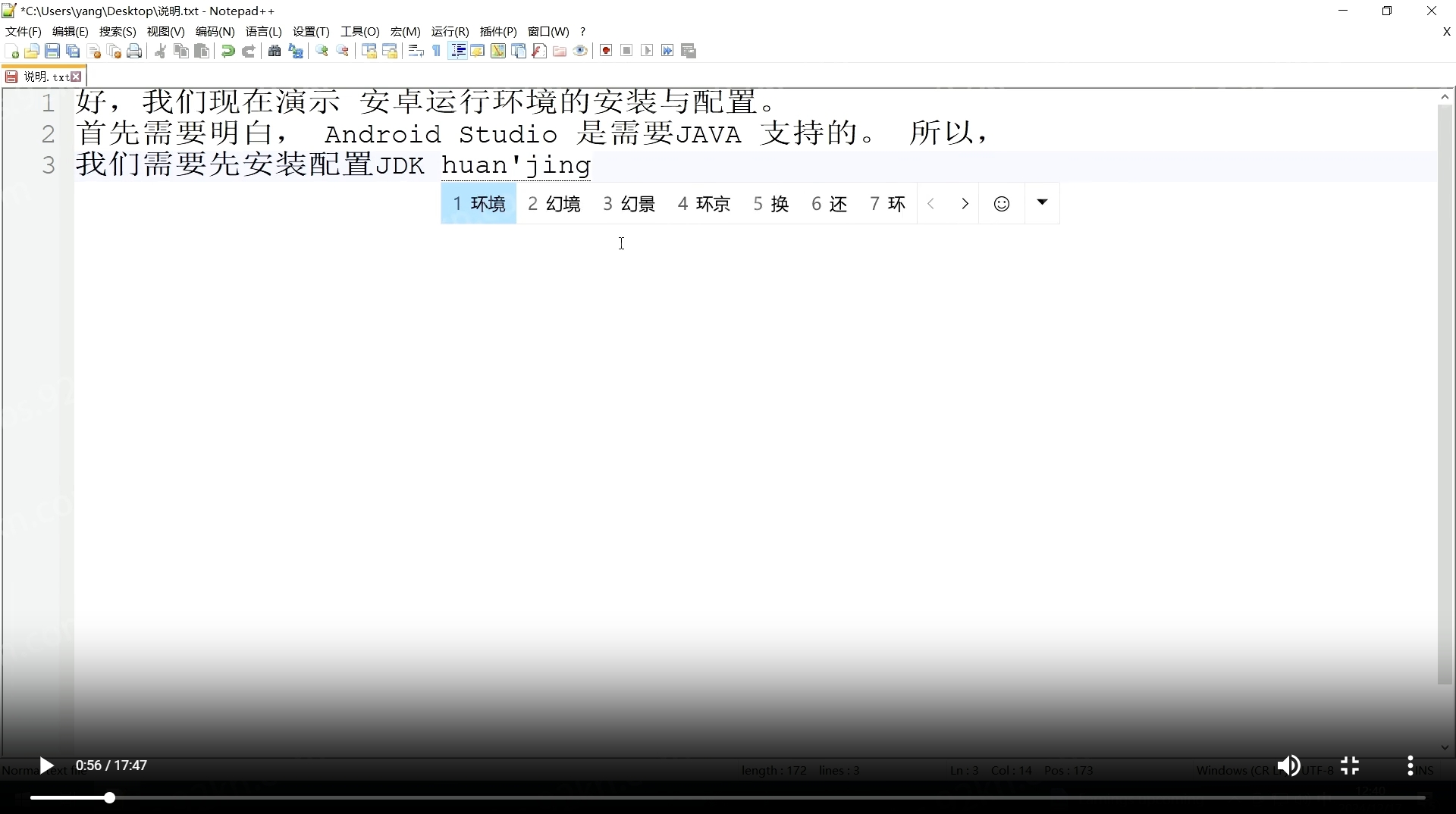Click the Copy toolbar icon
The height and width of the screenshot is (814, 1456).
[x=181, y=51]
